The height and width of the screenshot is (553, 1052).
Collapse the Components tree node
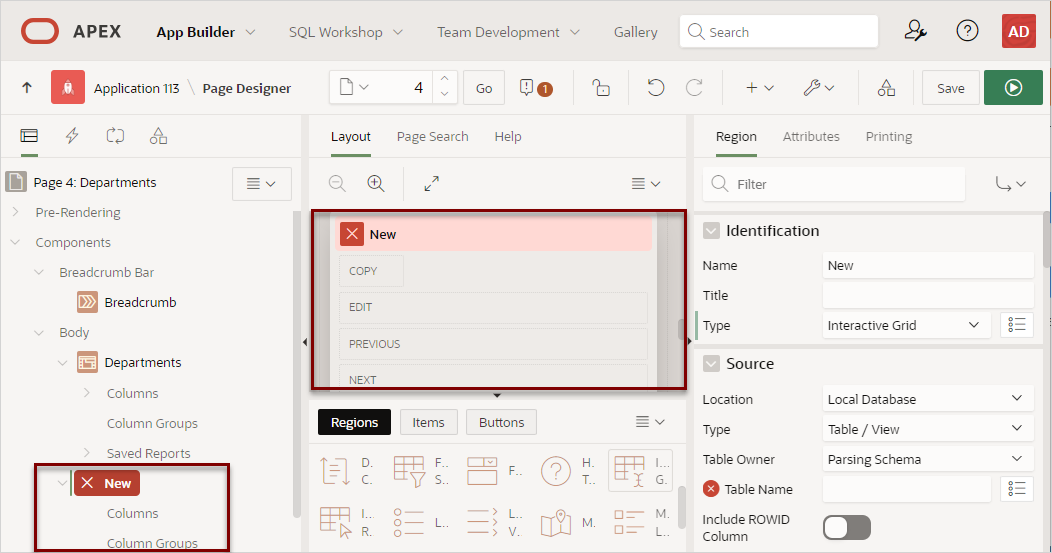(x=15, y=242)
